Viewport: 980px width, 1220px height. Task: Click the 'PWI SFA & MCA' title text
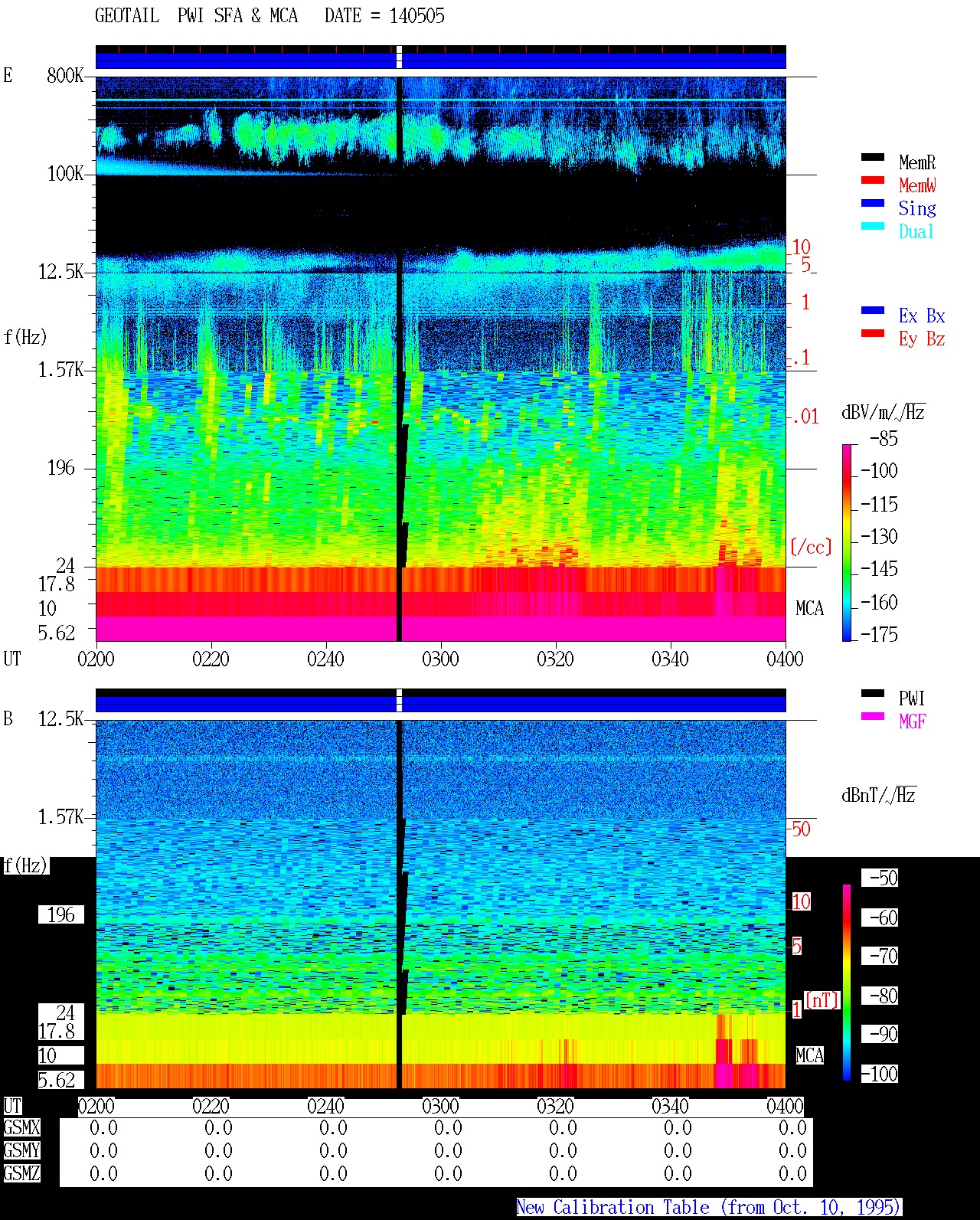pyautogui.click(x=237, y=16)
